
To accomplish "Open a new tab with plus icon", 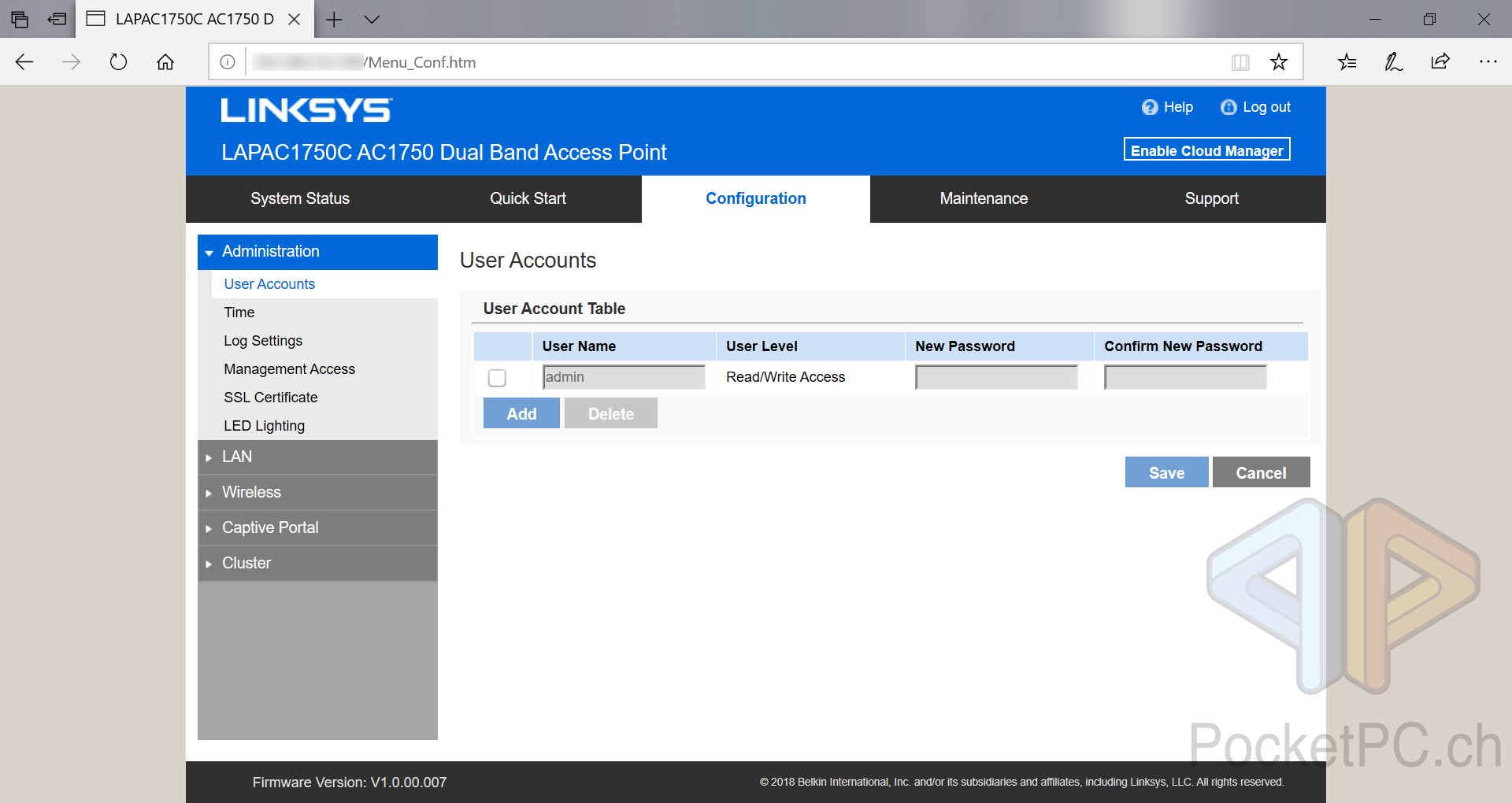I will pyautogui.click(x=334, y=20).
